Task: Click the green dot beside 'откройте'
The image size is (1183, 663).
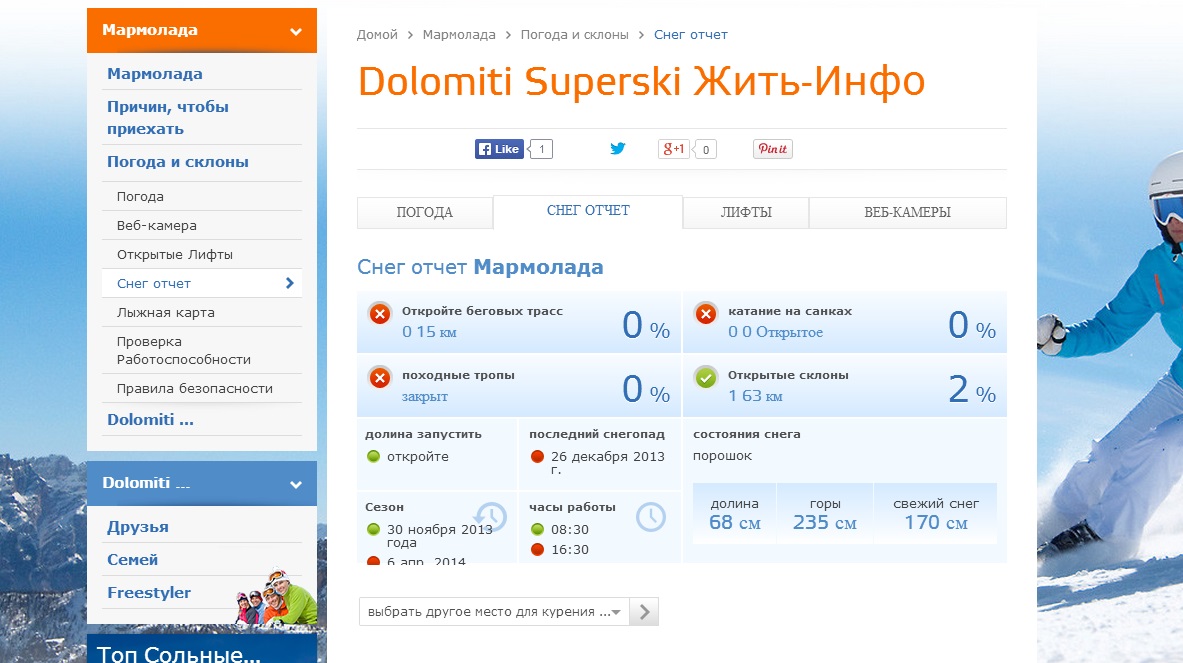Action: click(373, 456)
